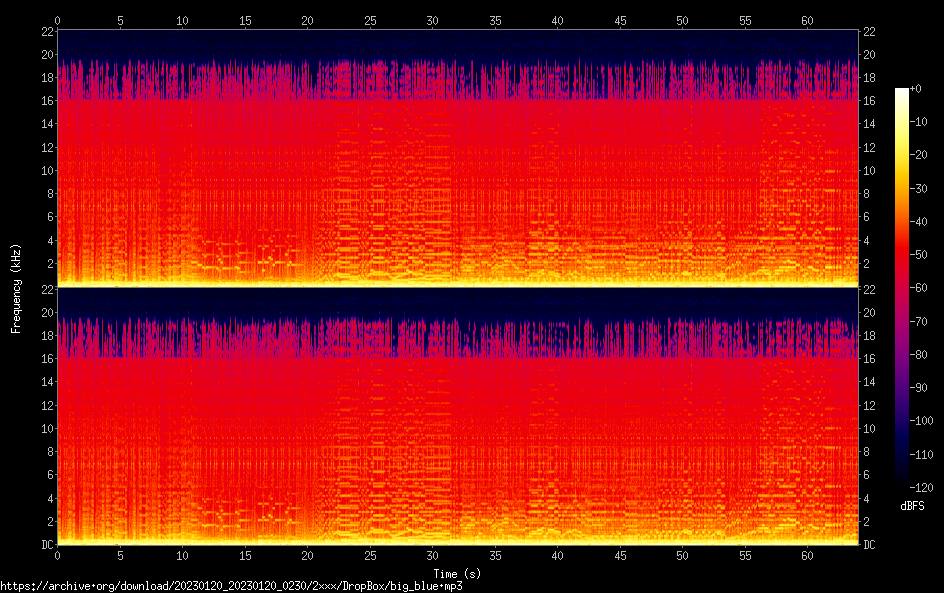Click the topmost '22' label on left axis
The width and height of the screenshot is (944, 593).
(45, 31)
